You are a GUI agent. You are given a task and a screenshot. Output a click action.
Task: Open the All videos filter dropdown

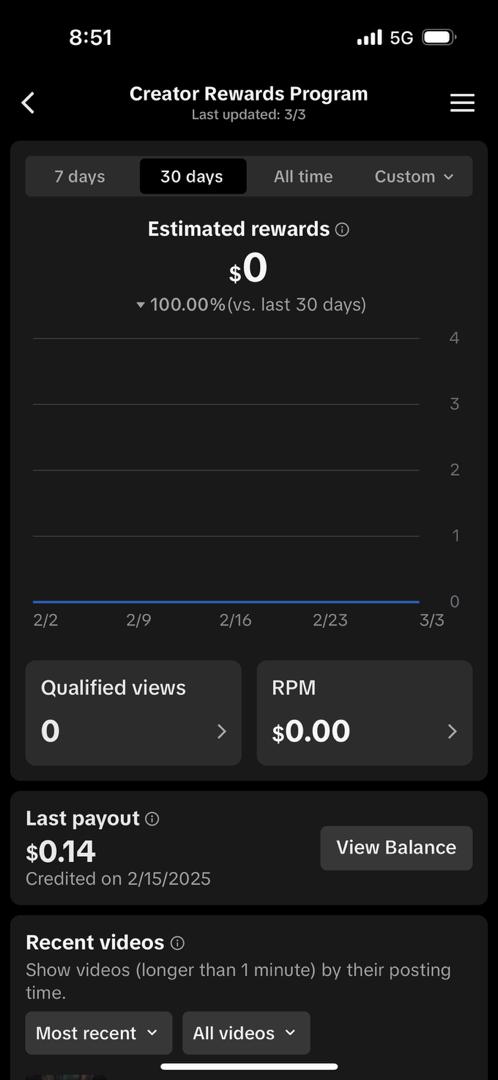coord(246,1032)
